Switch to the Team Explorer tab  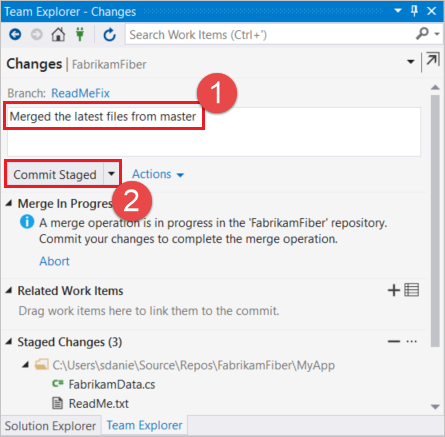pos(144,425)
